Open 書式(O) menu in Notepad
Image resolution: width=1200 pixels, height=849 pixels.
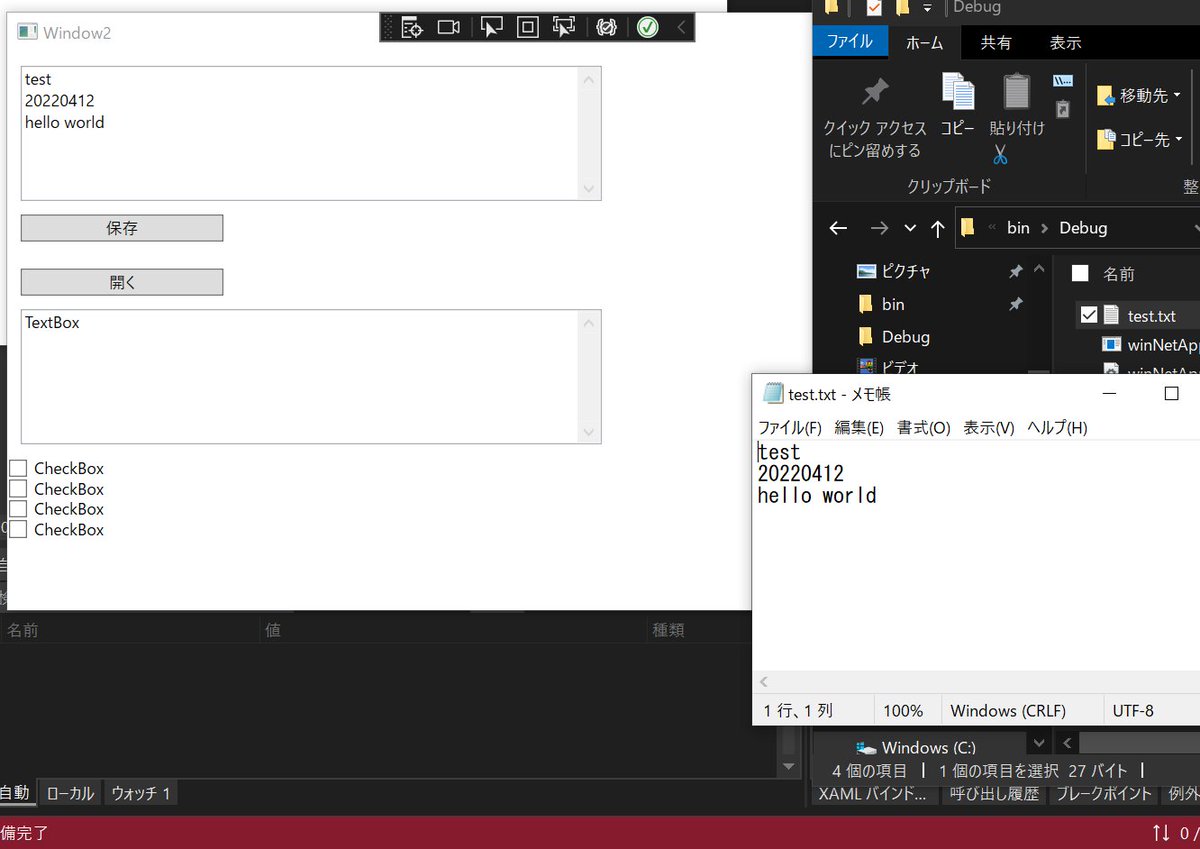(924, 428)
